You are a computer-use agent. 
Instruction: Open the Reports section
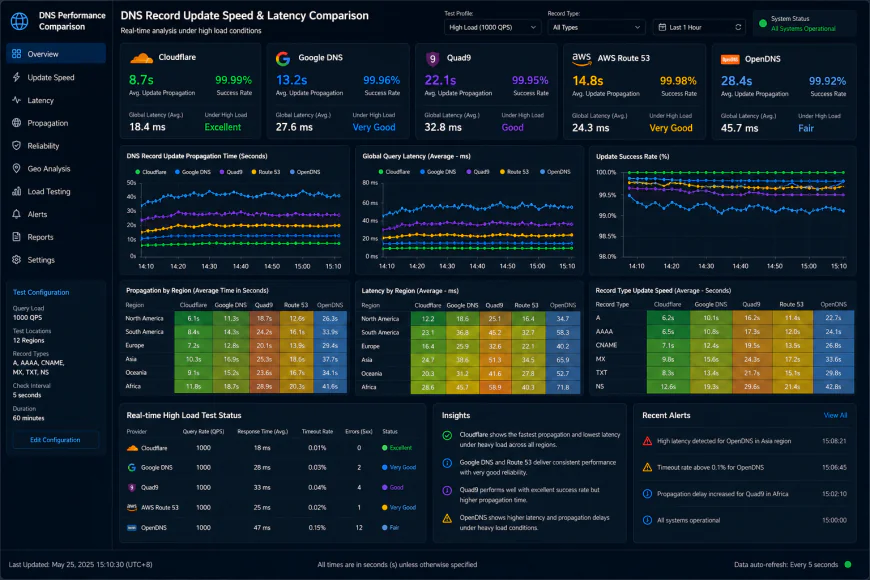(56, 236)
